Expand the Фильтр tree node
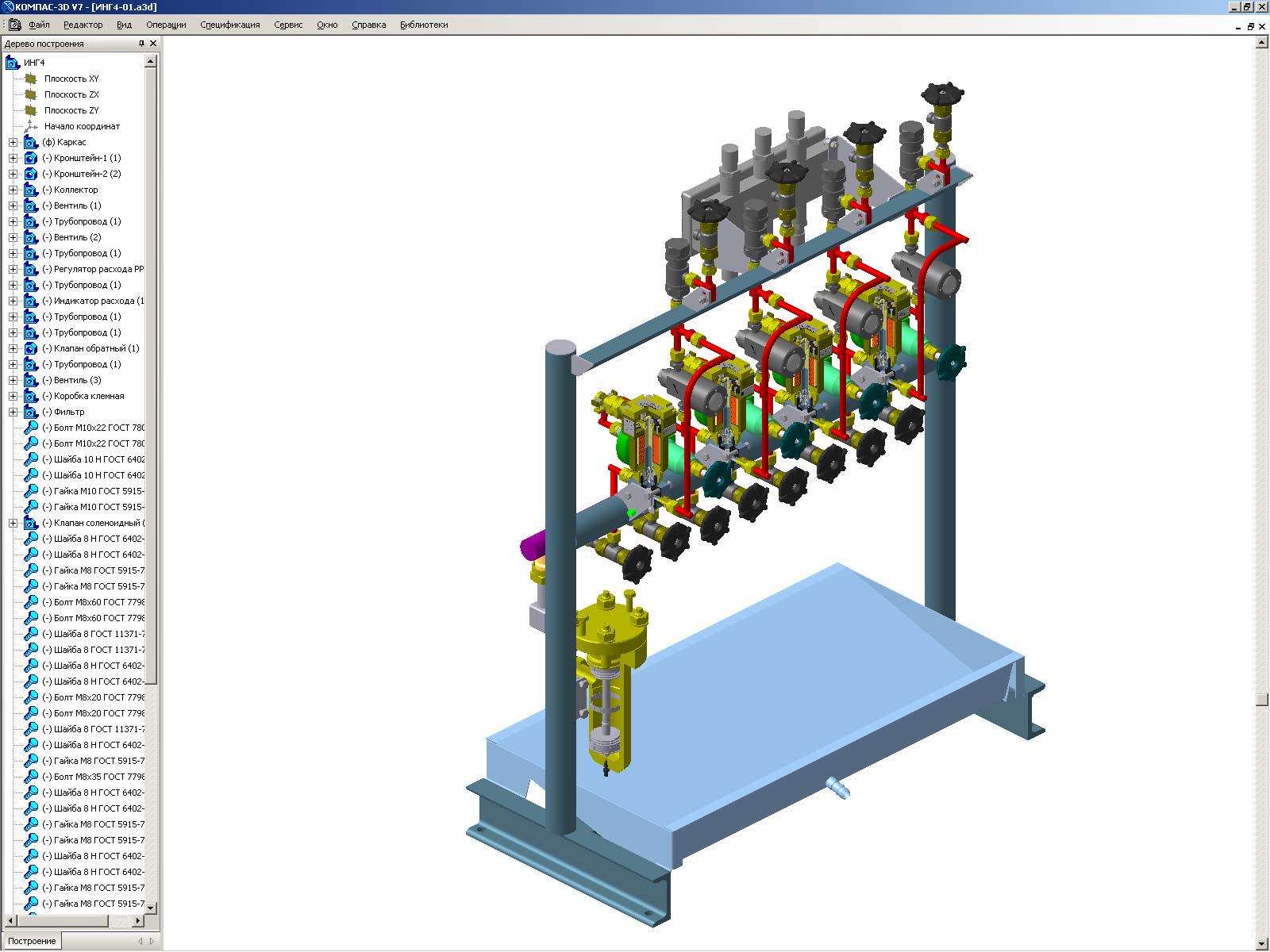This screenshot has width=1270, height=952. point(13,412)
